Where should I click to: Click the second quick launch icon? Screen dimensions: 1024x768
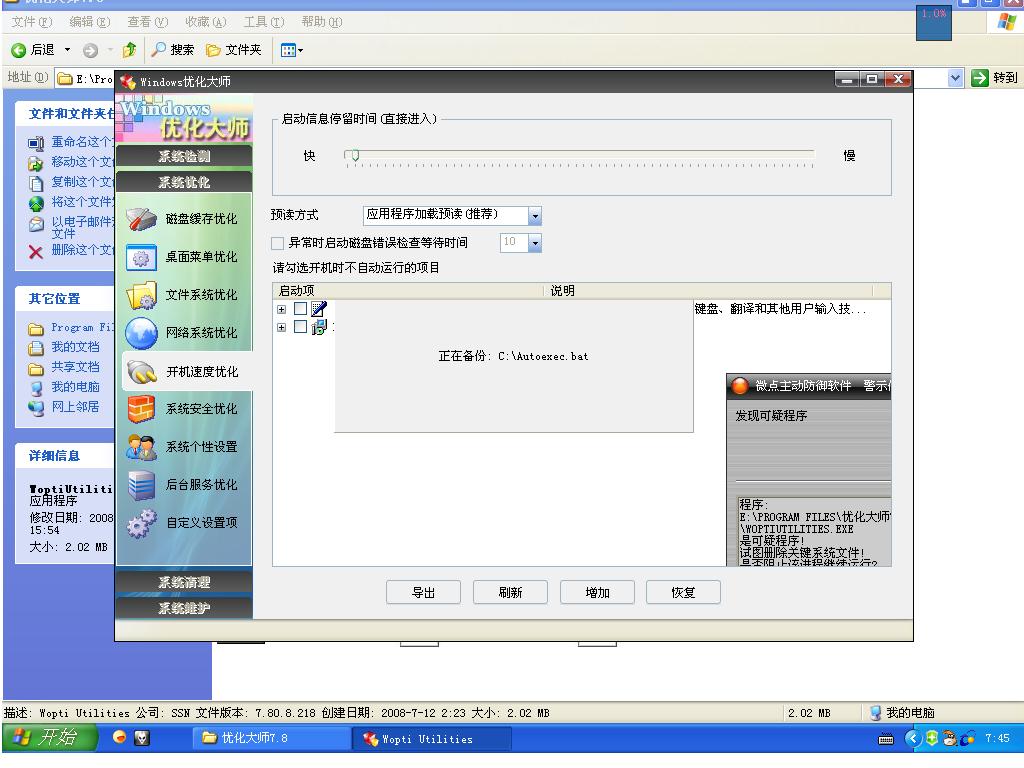point(142,738)
